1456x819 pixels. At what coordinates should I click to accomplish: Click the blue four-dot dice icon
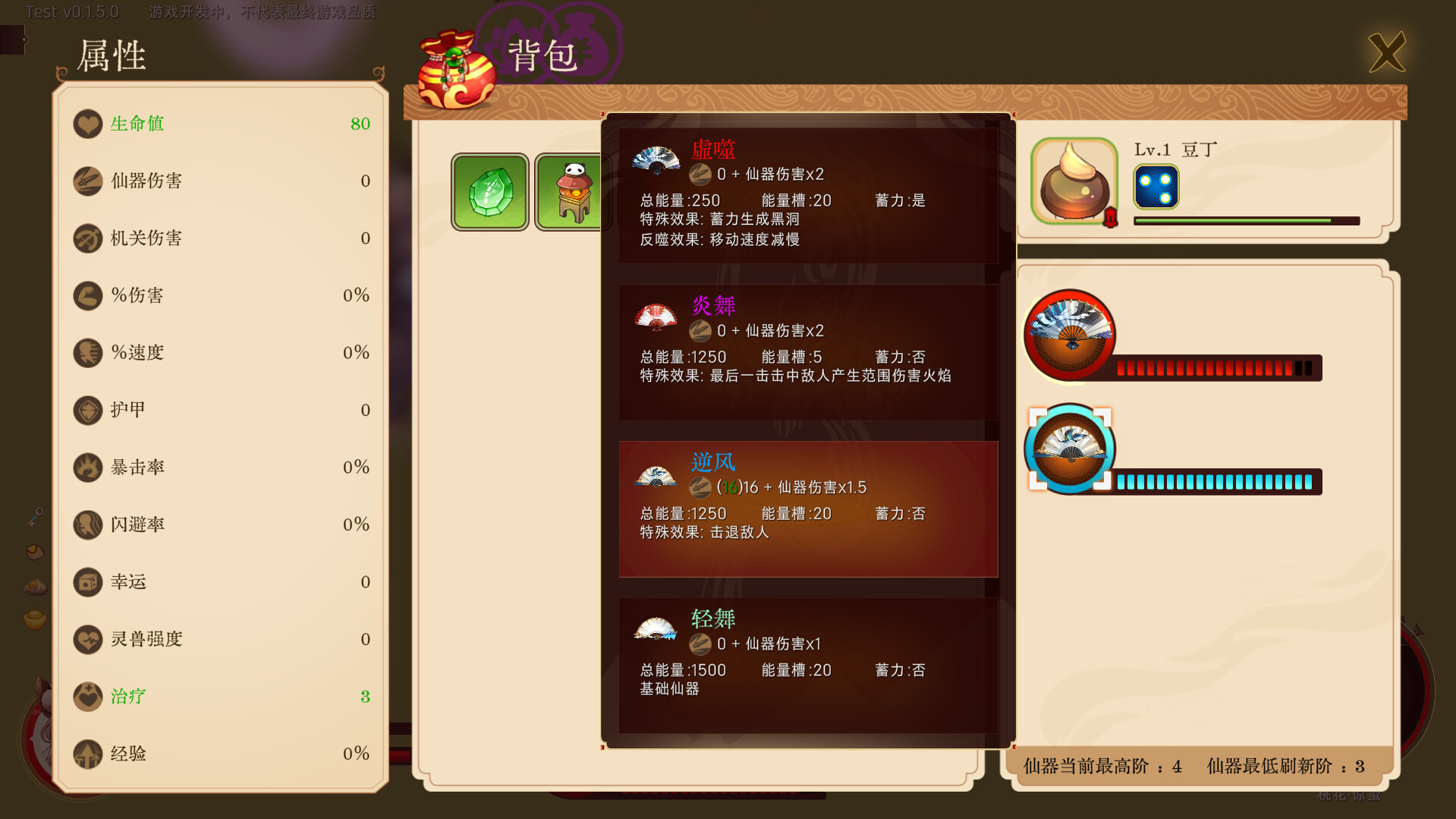point(1156,187)
